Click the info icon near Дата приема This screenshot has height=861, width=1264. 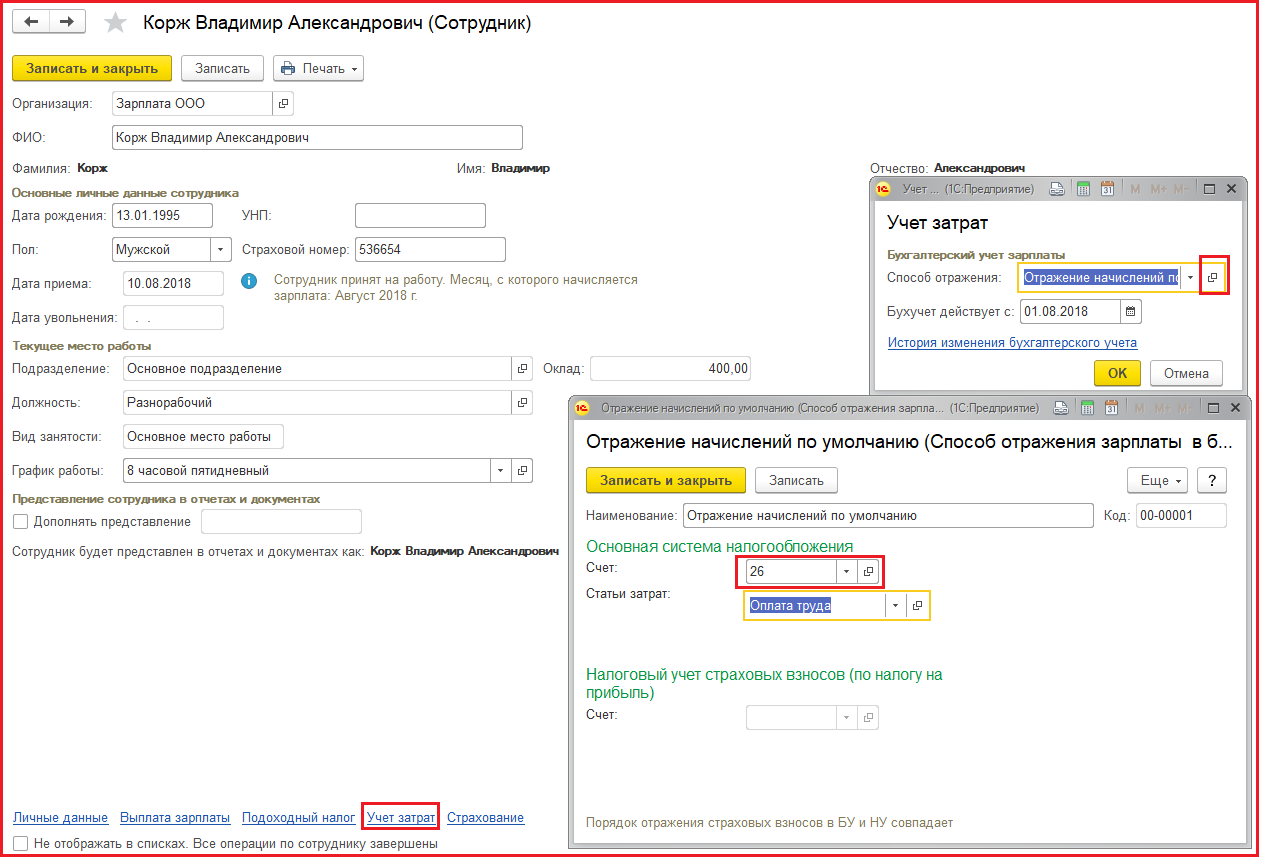tap(249, 282)
